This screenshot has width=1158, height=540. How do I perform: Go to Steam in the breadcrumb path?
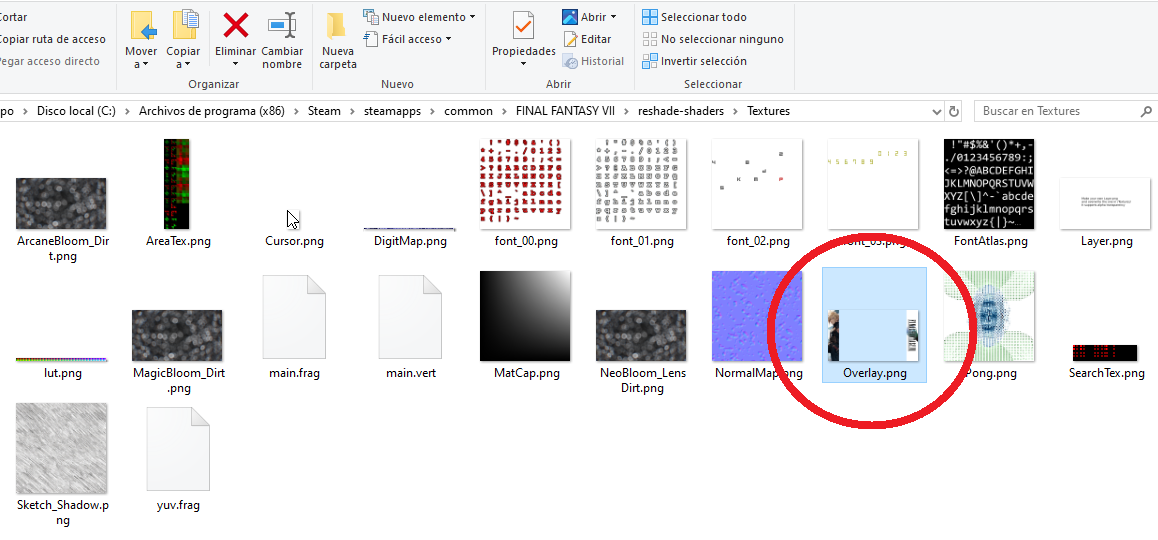324,112
